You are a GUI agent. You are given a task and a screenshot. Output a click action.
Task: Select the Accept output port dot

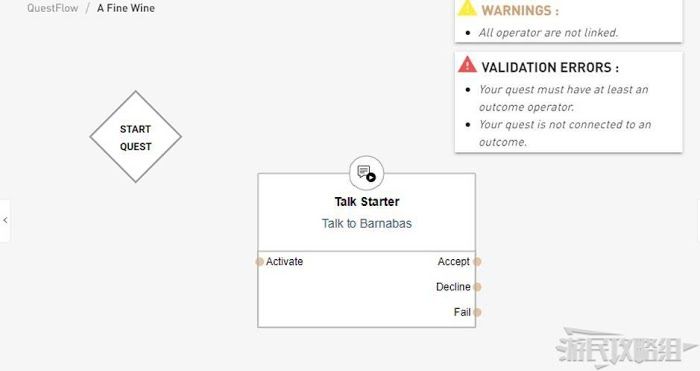tap(477, 262)
